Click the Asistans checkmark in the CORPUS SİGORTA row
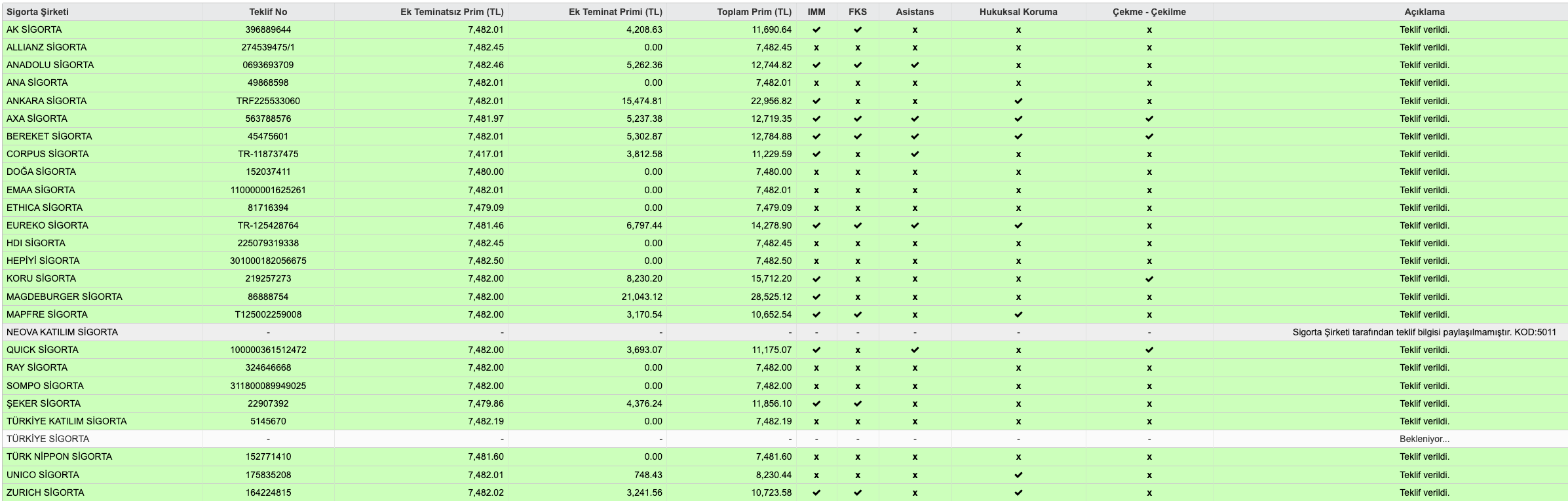The image size is (1568, 501). pyautogui.click(x=915, y=154)
